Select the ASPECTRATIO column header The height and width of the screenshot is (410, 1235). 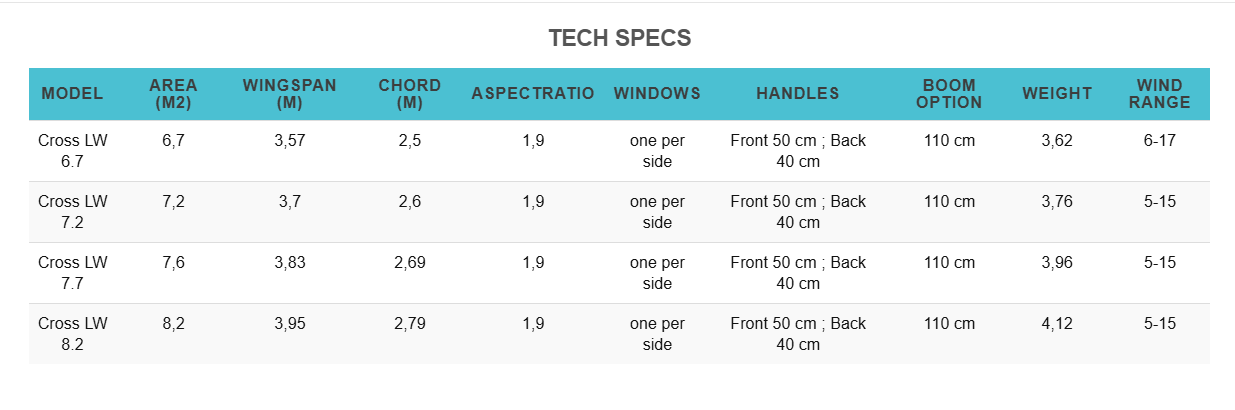533,94
